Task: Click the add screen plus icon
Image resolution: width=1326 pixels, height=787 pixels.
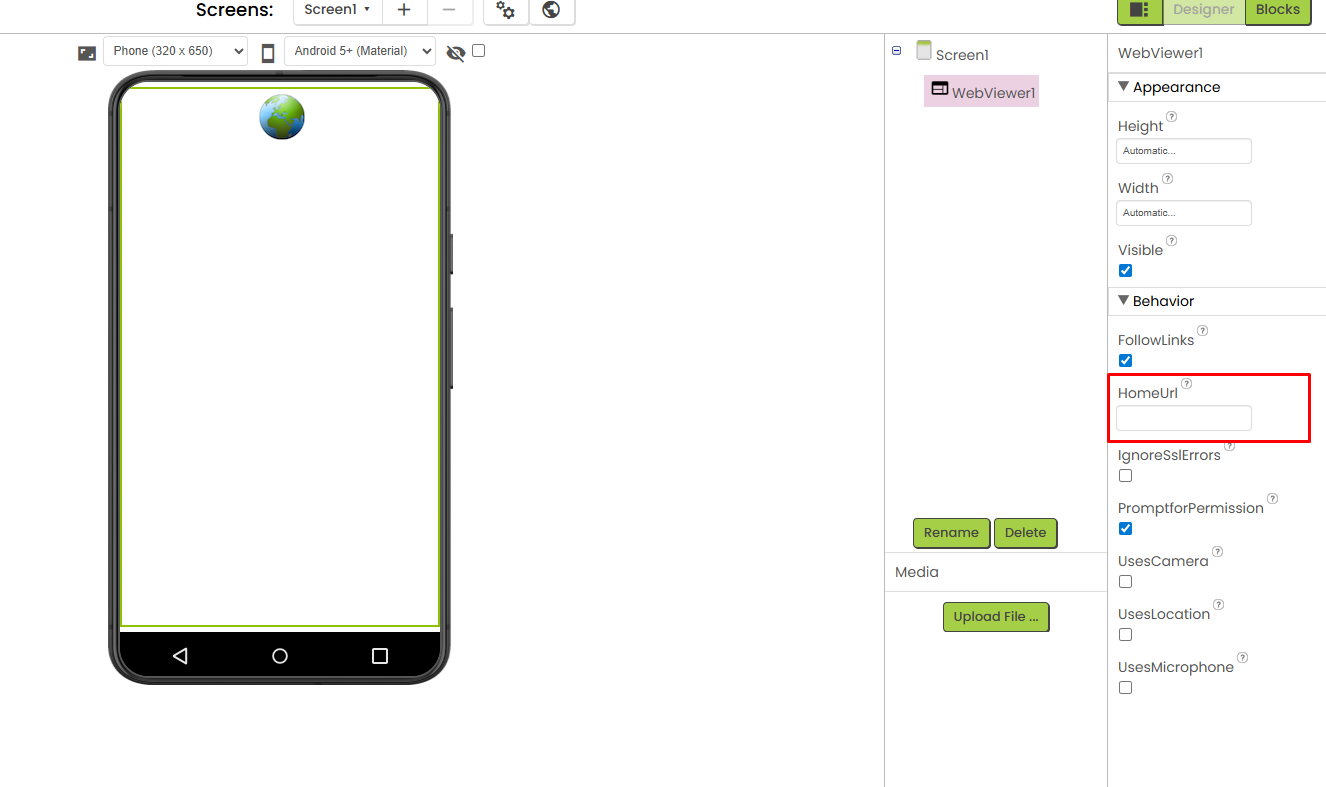Action: (404, 10)
